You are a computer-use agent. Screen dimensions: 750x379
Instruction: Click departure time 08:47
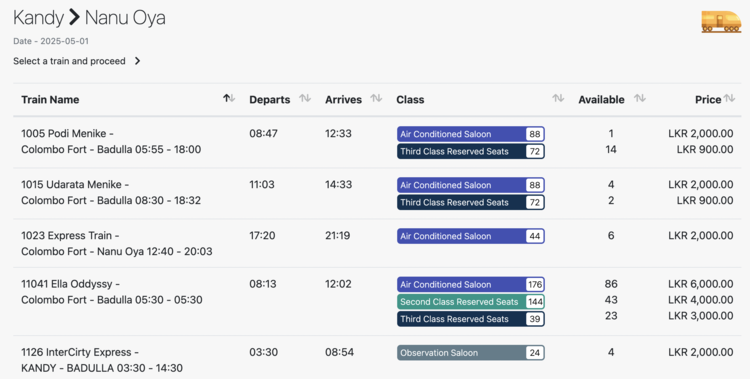coord(264,134)
